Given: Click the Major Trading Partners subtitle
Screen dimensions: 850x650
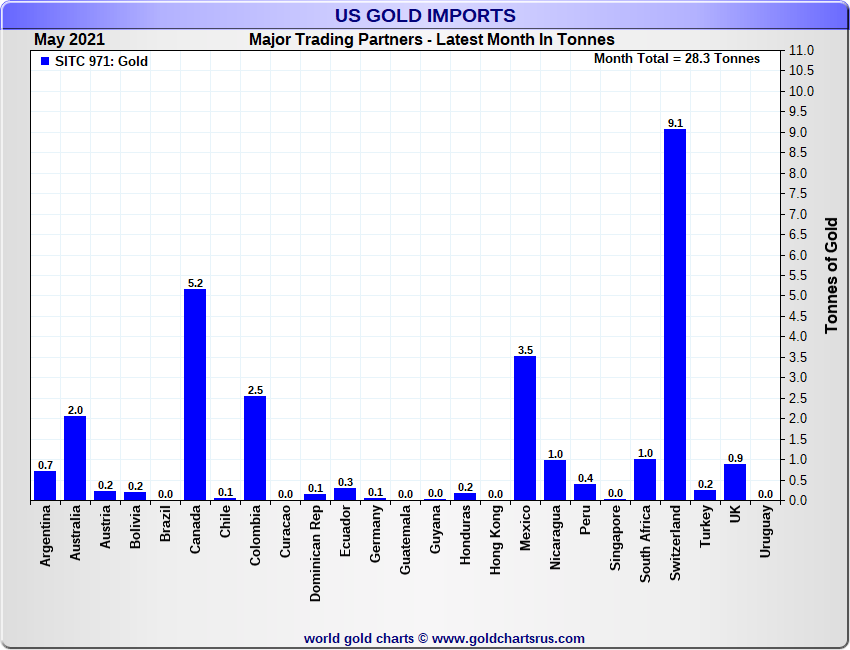Looking at the screenshot, I should coord(431,39).
